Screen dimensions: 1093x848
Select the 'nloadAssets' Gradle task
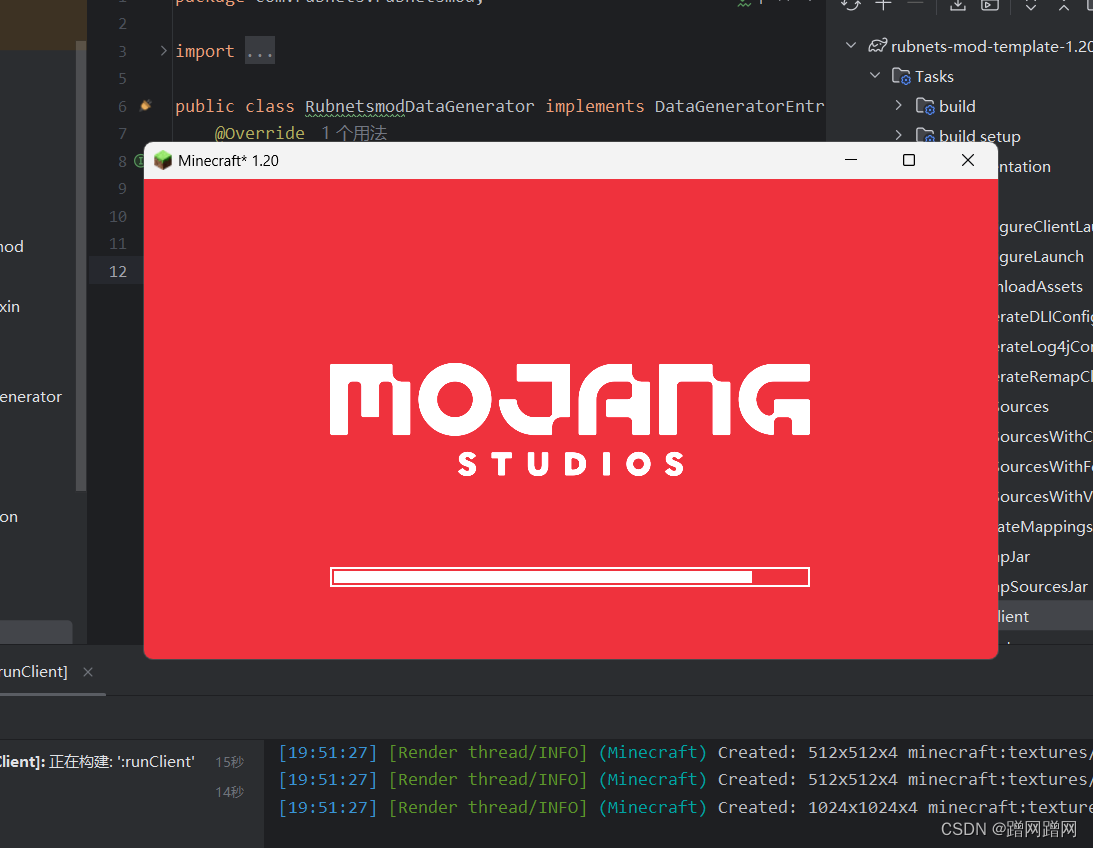(x=1041, y=286)
